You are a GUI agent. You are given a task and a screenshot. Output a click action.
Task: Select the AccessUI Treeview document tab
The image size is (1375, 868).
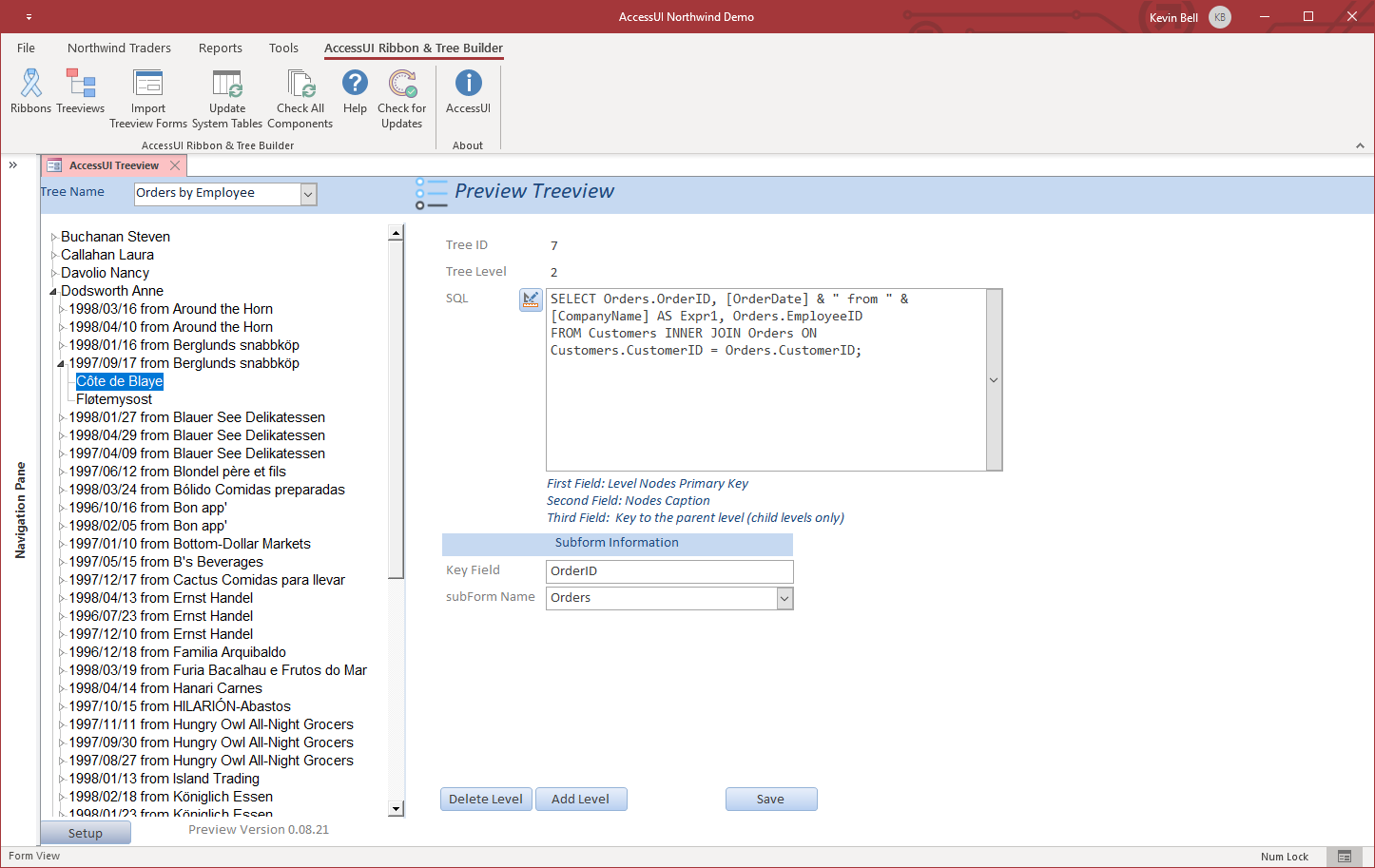click(x=114, y=165)
